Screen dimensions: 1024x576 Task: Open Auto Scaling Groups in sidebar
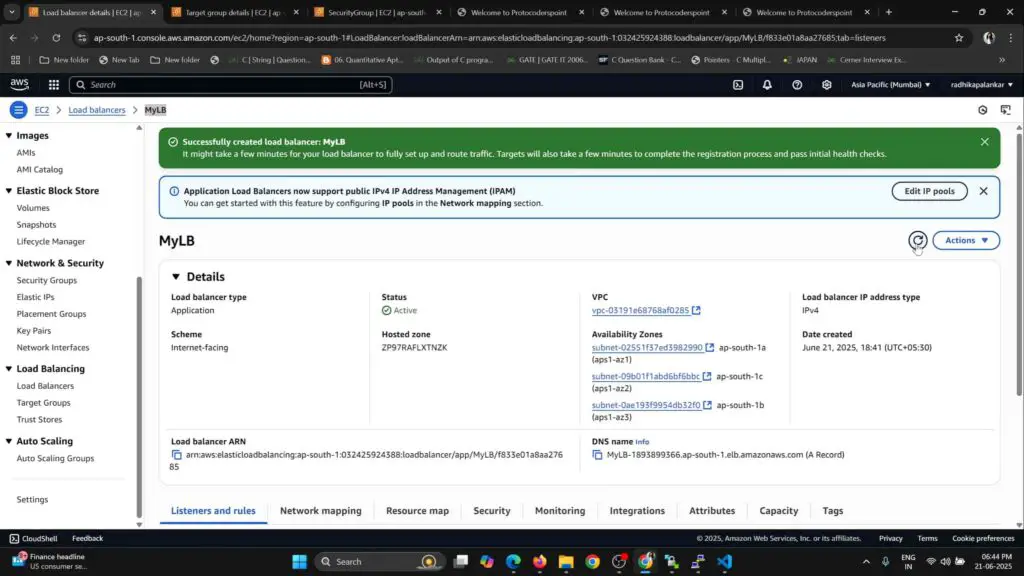[55, 458]
